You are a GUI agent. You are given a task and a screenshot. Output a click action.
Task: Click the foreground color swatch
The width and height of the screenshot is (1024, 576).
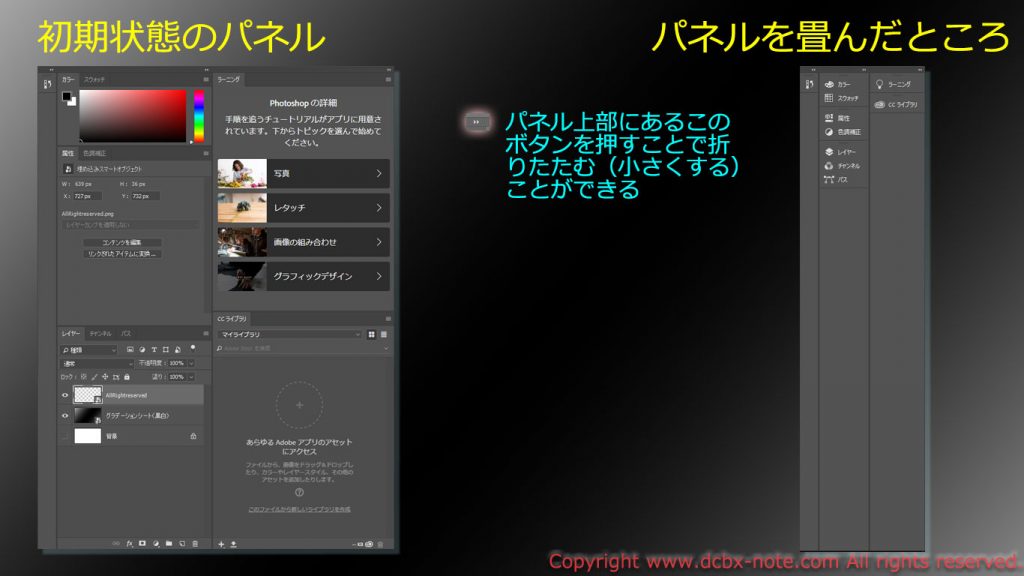[x=66, y=96]
